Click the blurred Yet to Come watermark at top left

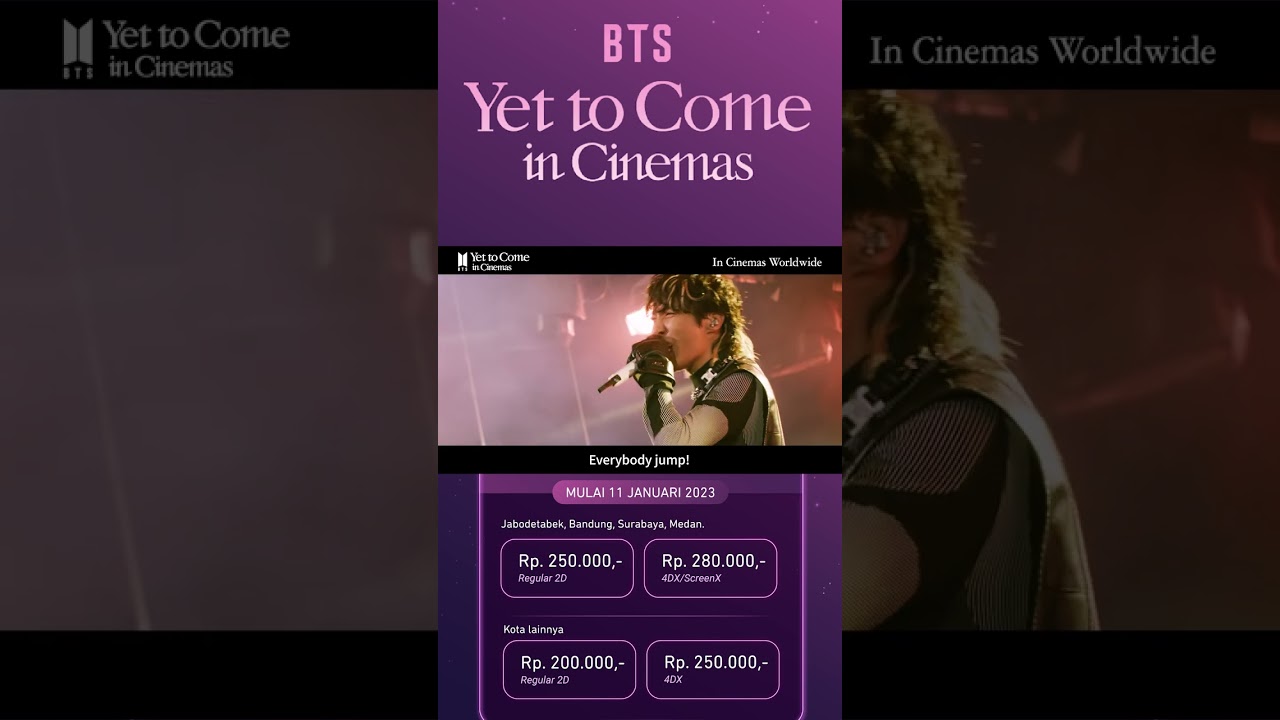click(x=196, y=50)
